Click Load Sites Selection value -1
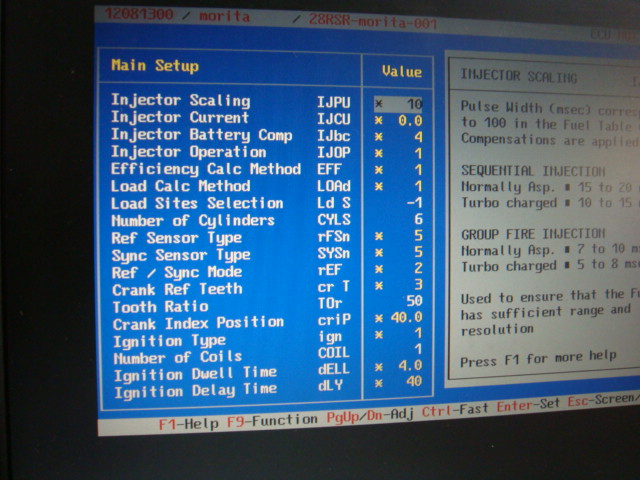The width and height of the screenshot is (640, 480). pyautogui.click(x=412, y=205)
